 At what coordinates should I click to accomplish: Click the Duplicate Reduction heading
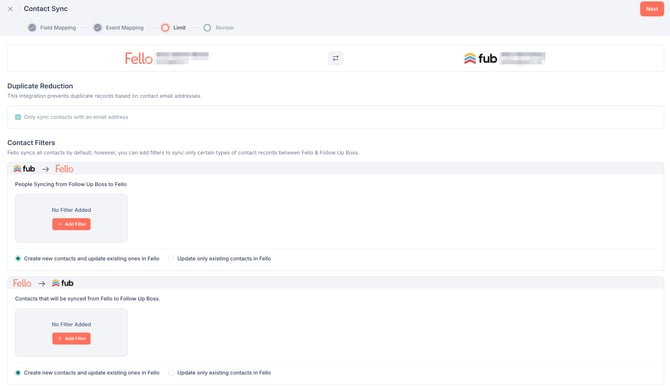click(40, 86)
